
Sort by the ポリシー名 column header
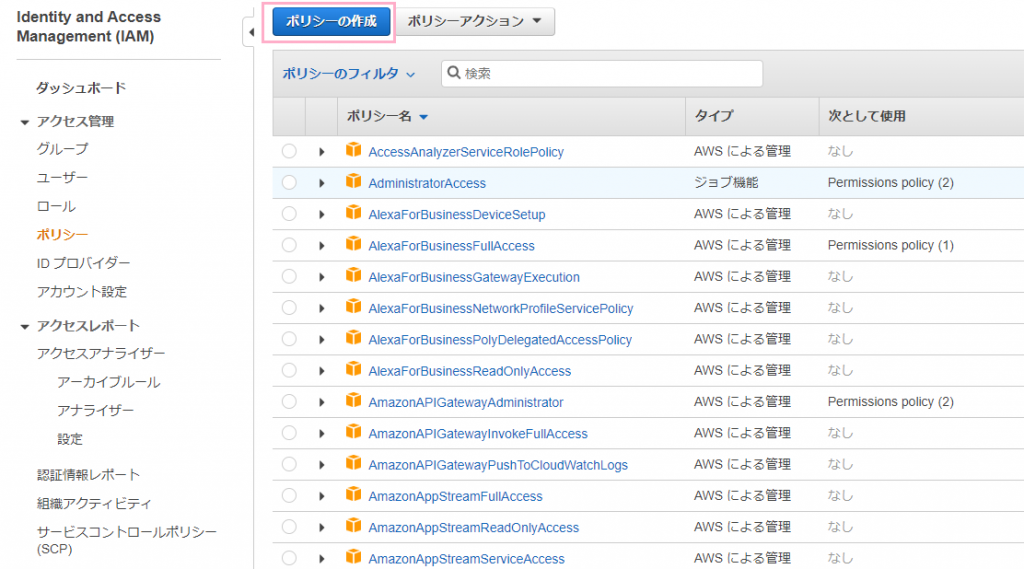387,116
